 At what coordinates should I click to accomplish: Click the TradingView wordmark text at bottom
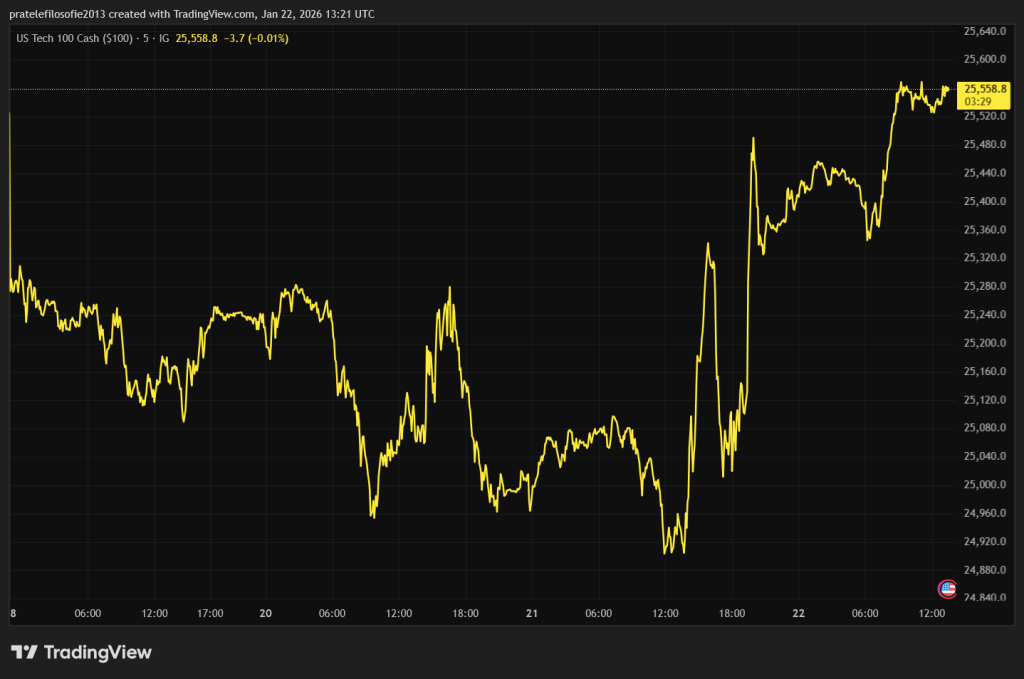point(98,652)
